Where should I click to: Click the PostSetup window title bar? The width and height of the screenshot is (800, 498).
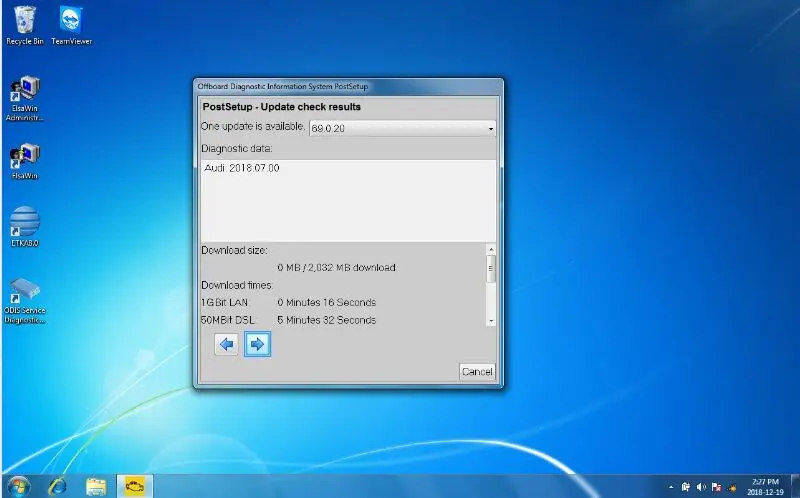(348, 86)
